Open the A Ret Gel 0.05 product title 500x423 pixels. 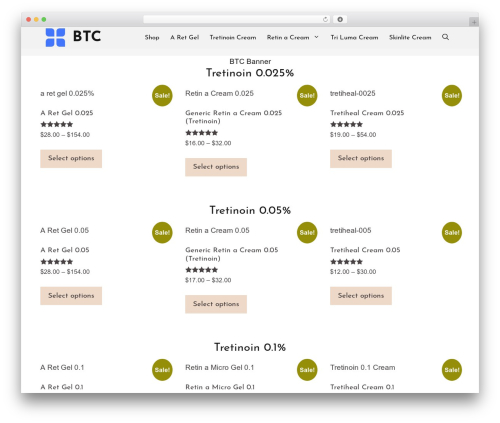pyautogui.click(x=65, y=250)
